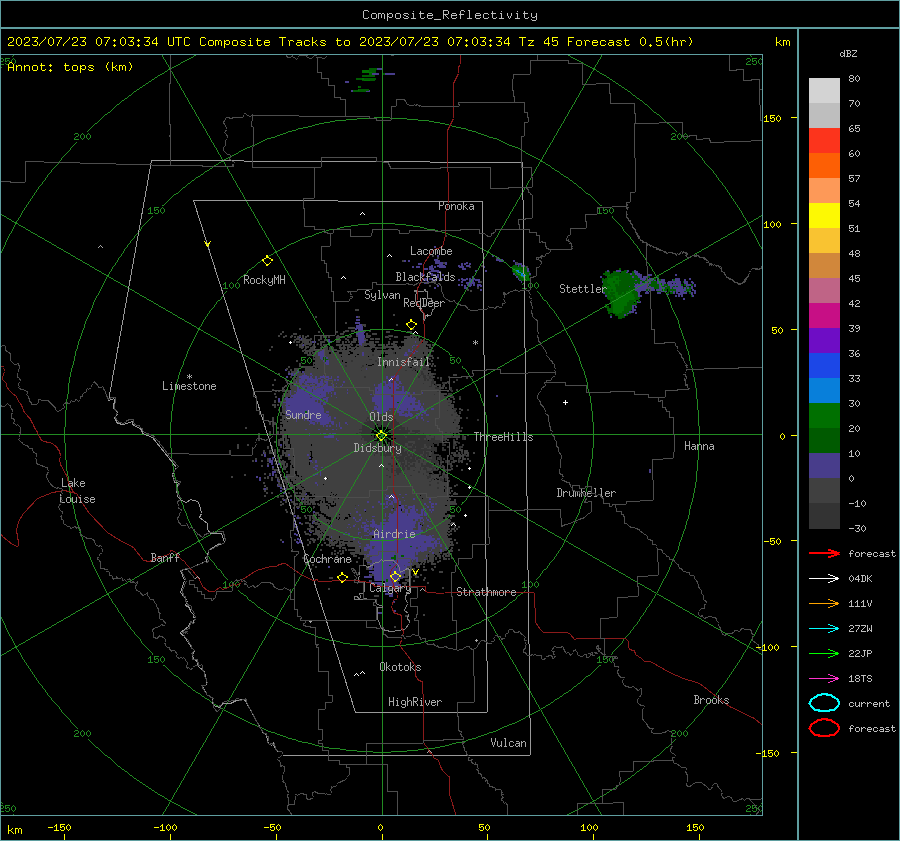Click the Limestone label
This screenshot has width=900, height=841.
(189, 386)
